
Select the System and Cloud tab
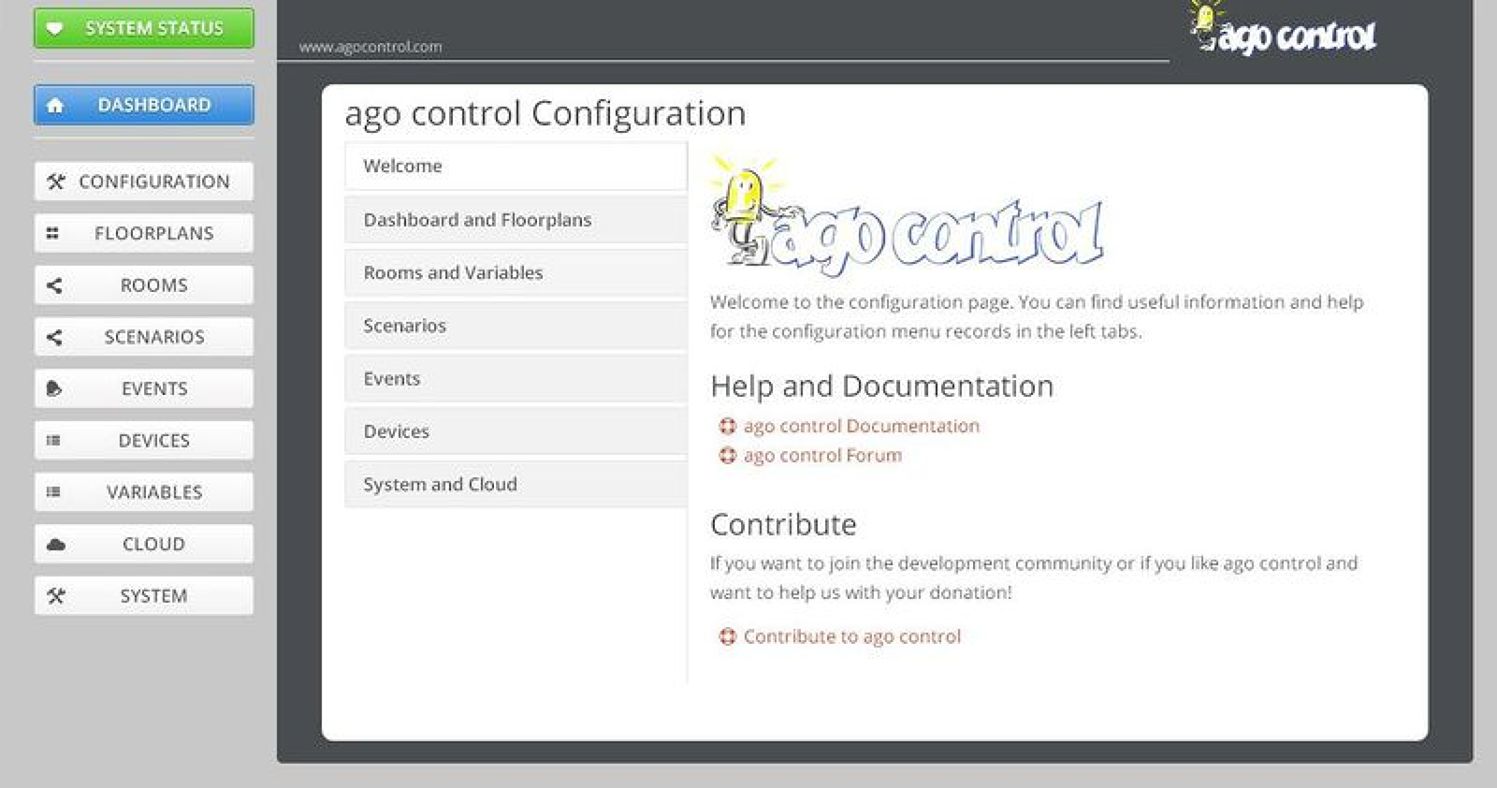515,484
